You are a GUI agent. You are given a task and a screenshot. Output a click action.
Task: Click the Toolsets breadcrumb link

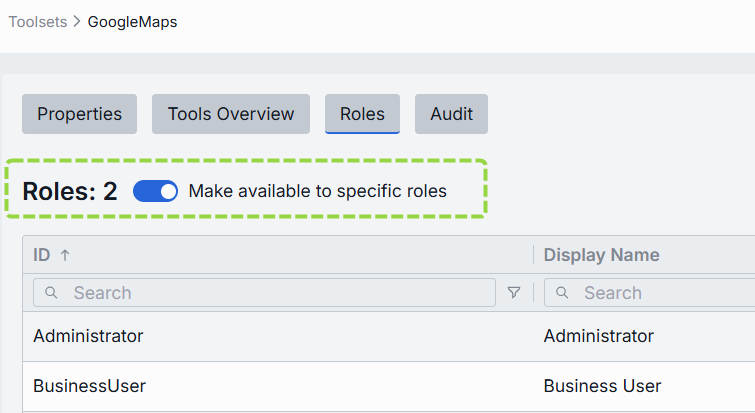click(x=36, y=21)
